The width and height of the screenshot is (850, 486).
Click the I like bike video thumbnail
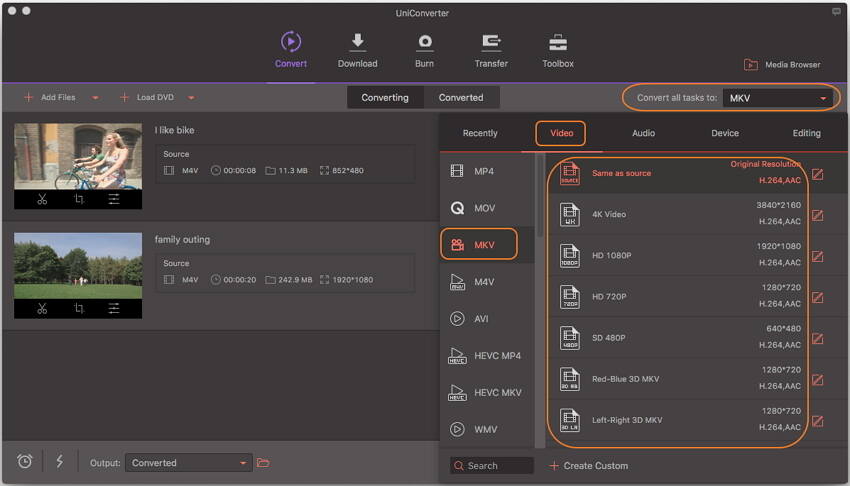78,156
